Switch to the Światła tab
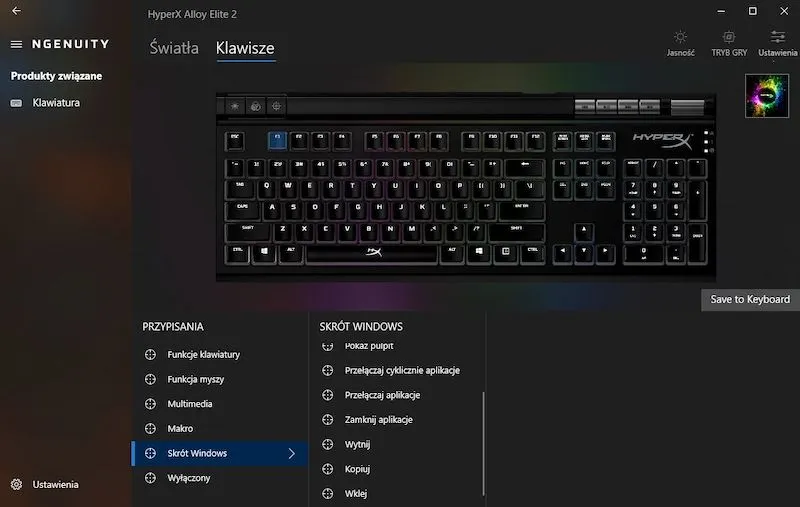The width and height of the screenshot is (800, 507). pyautogui.click(x=174, y=48)
